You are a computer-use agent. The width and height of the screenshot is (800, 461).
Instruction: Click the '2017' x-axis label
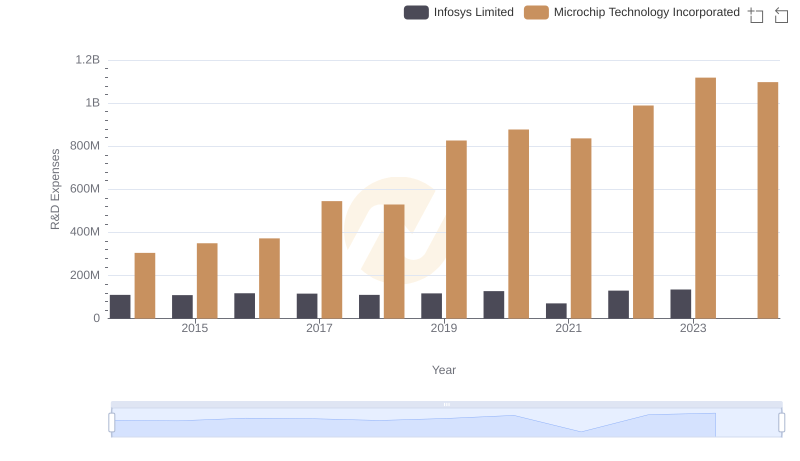click(319, 328)
